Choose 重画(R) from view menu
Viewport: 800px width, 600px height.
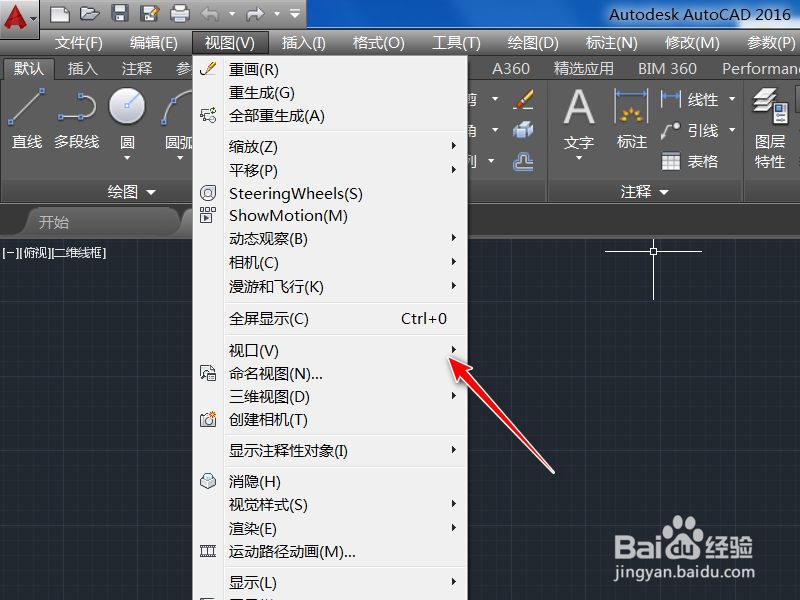click(x=330, y=69)
